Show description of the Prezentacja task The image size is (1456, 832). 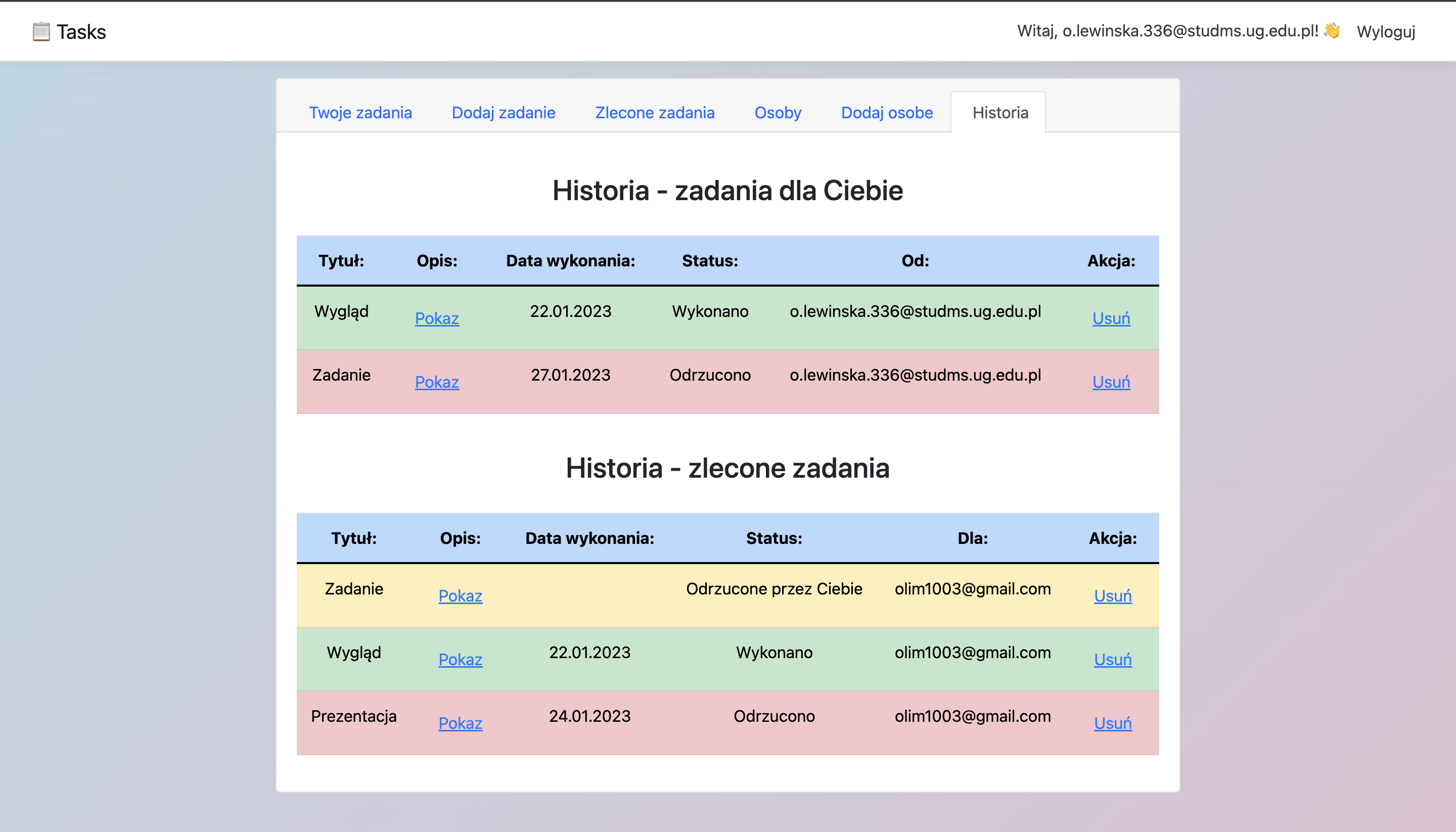(460, 723)
